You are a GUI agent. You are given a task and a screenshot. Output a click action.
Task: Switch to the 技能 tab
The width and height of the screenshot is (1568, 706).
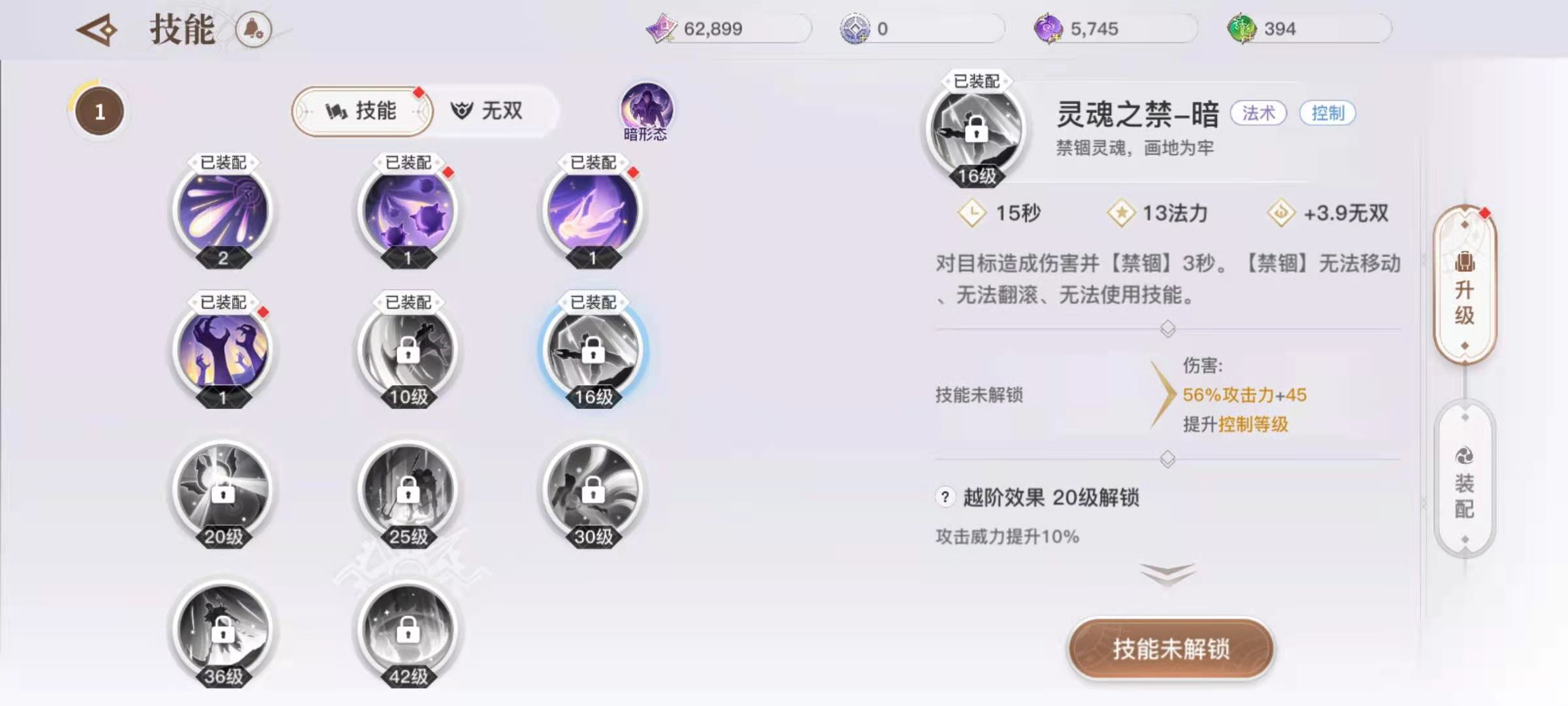click(x=361, y=111)
